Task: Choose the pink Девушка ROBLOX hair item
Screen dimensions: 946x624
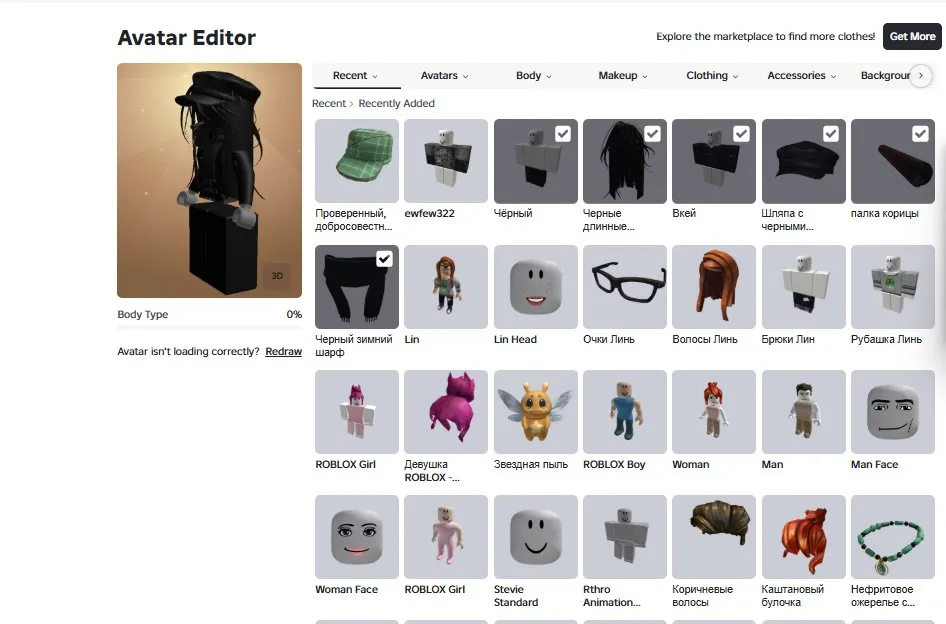Action: [446, 412]
